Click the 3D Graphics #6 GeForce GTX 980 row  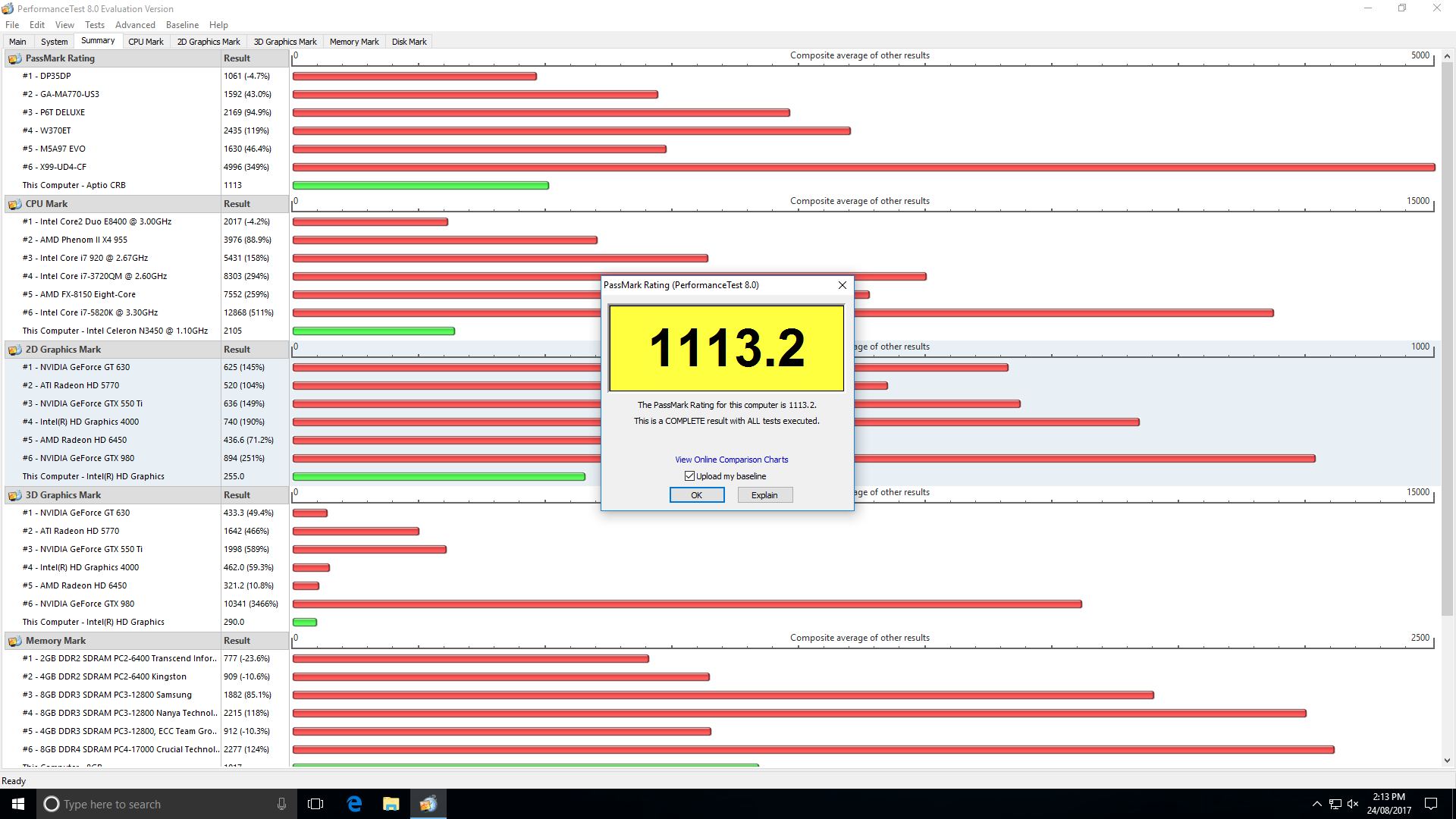[x=148, y=604]
